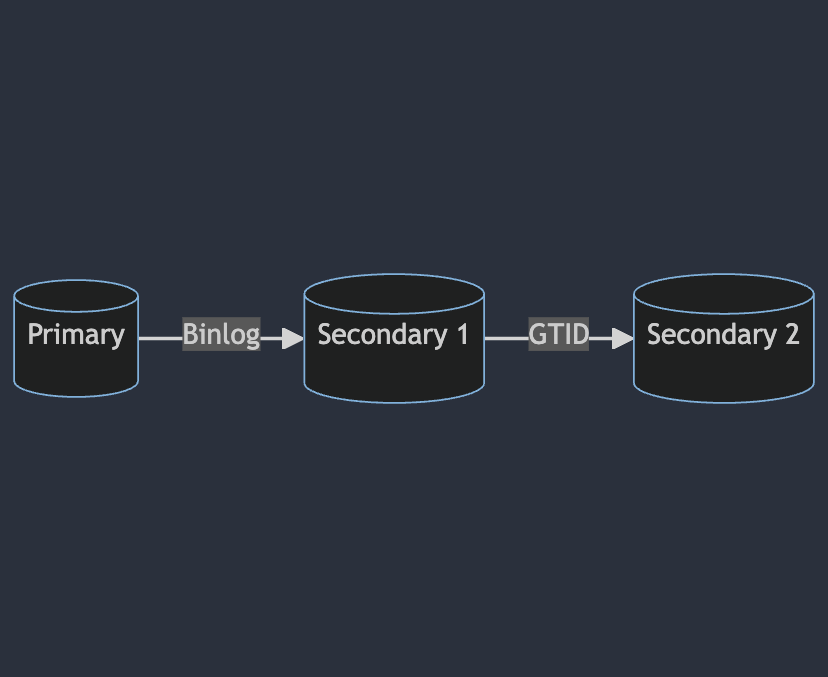The height and width of the screenshot is (677, 828).
Task: Click the Binlog edge label
Action: point(221,334)
